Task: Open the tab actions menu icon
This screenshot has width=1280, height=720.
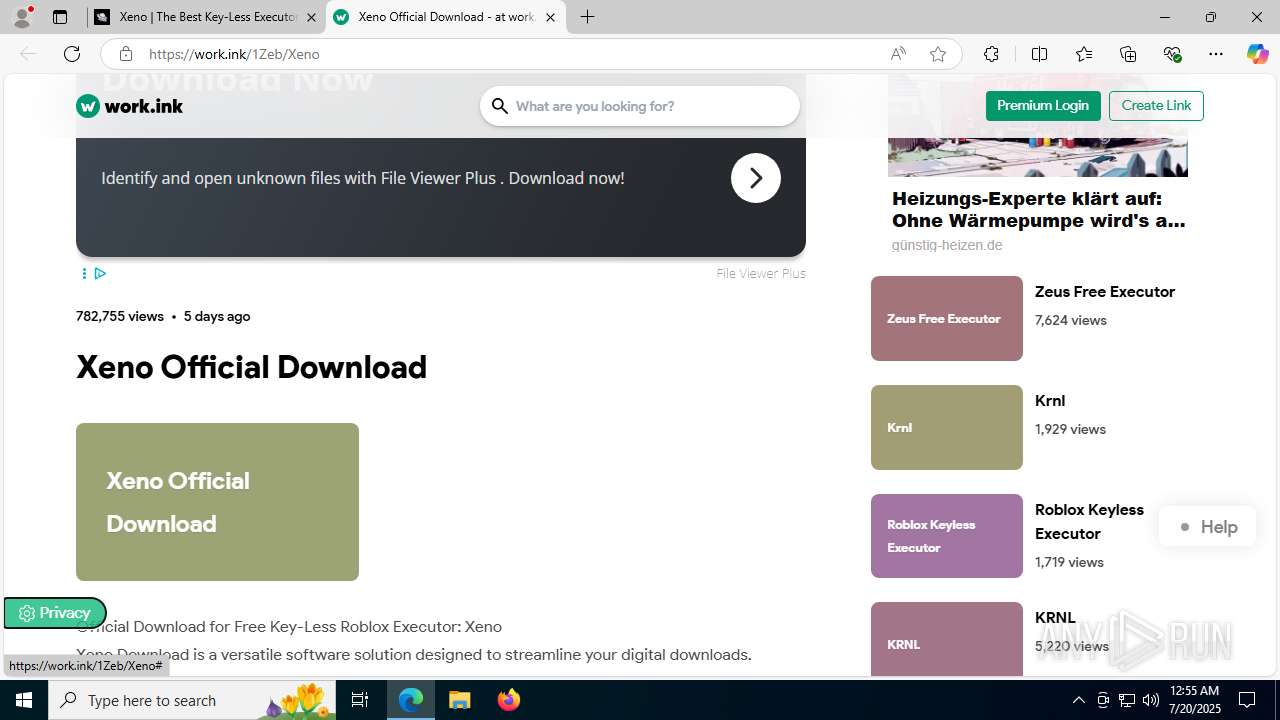Action: [60, 17]
